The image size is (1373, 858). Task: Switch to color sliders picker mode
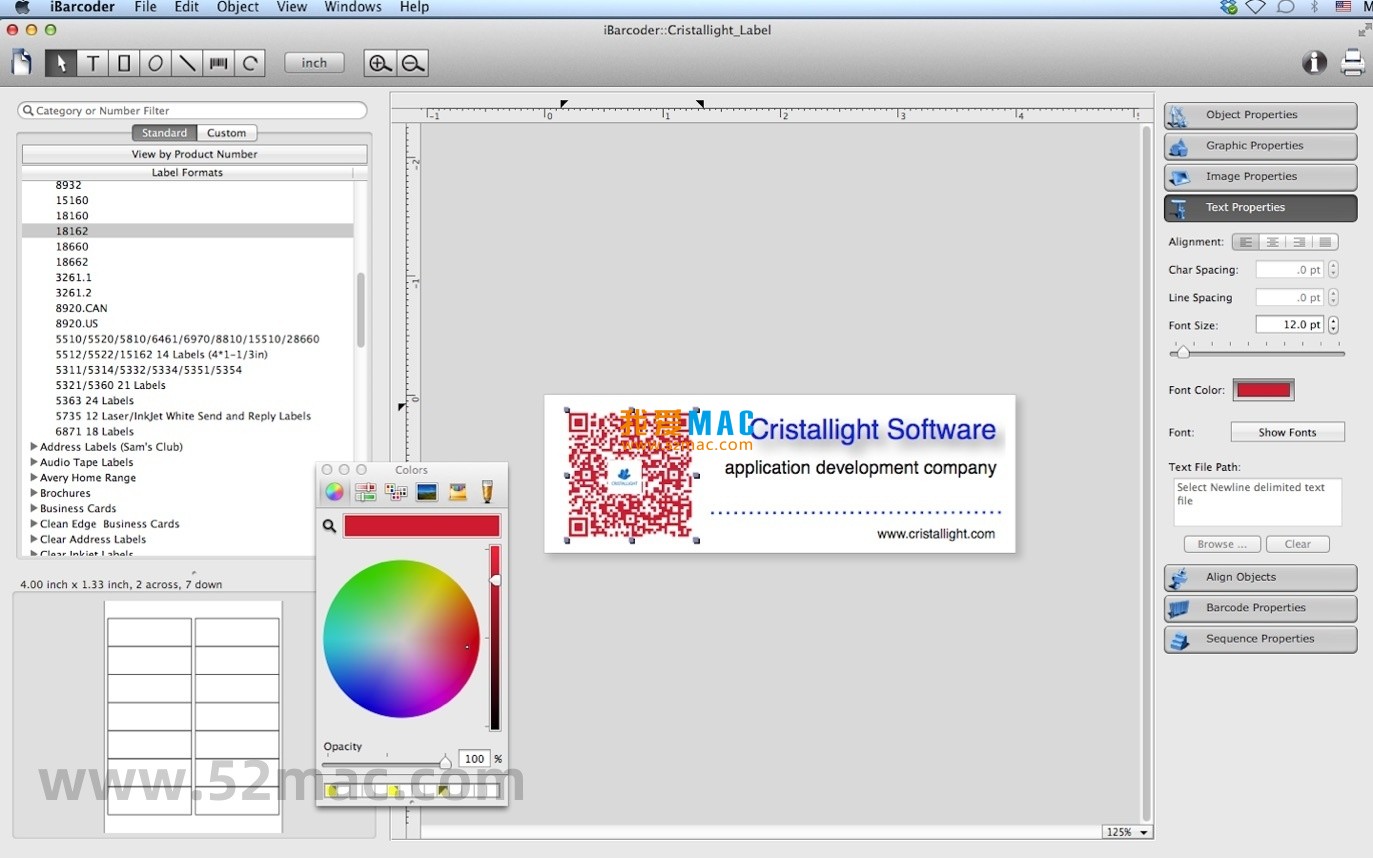(x=365, y=492)
